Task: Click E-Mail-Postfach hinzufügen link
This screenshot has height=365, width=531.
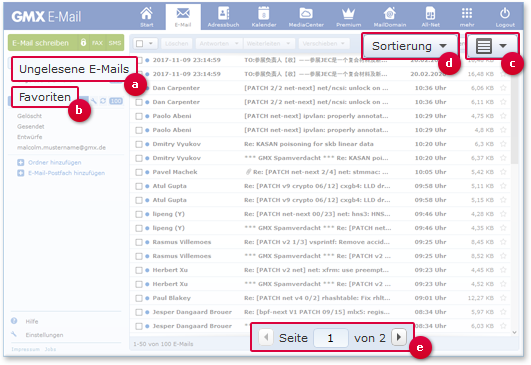Action: 66,173
